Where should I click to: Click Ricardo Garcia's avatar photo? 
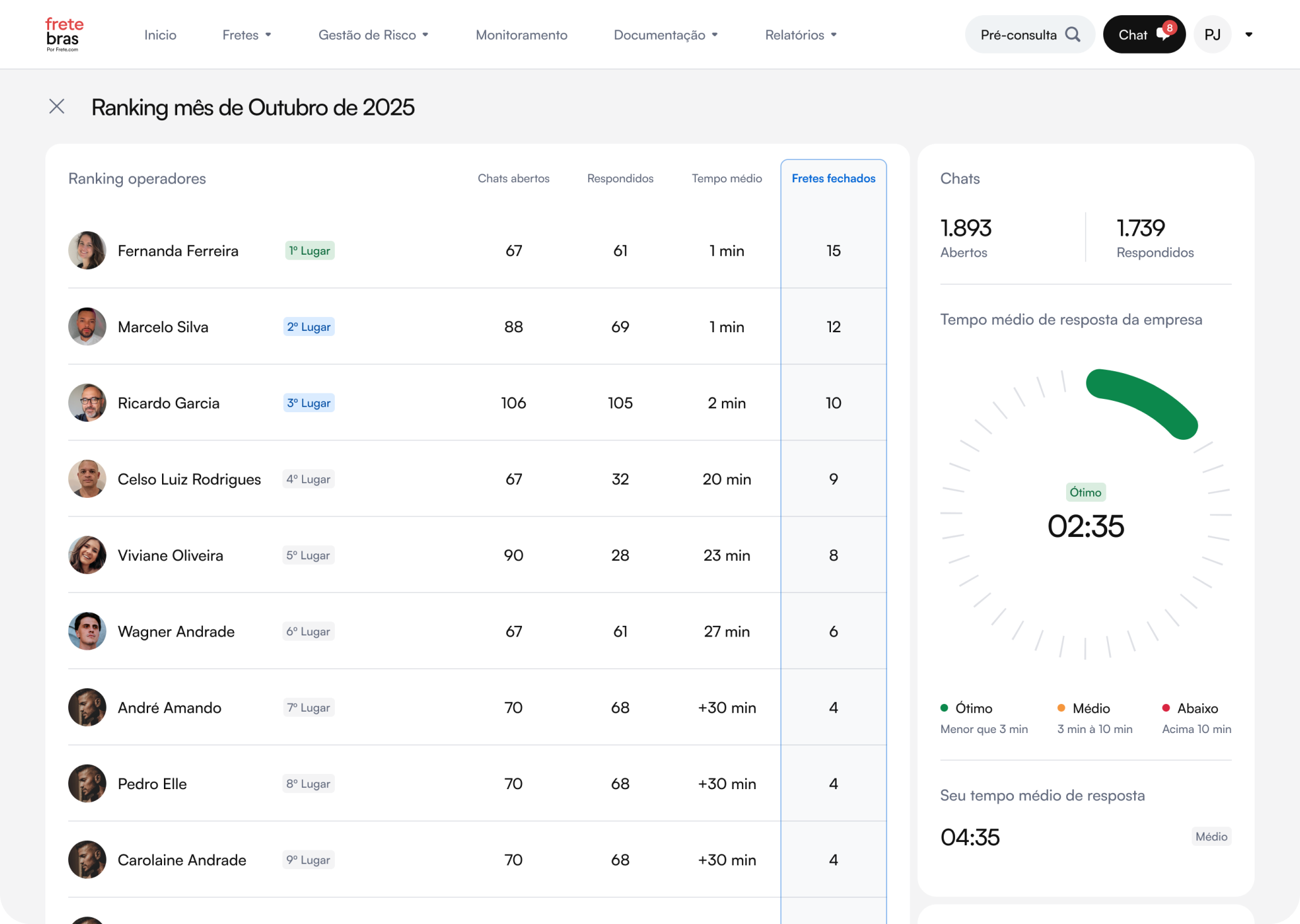[87, 403]
